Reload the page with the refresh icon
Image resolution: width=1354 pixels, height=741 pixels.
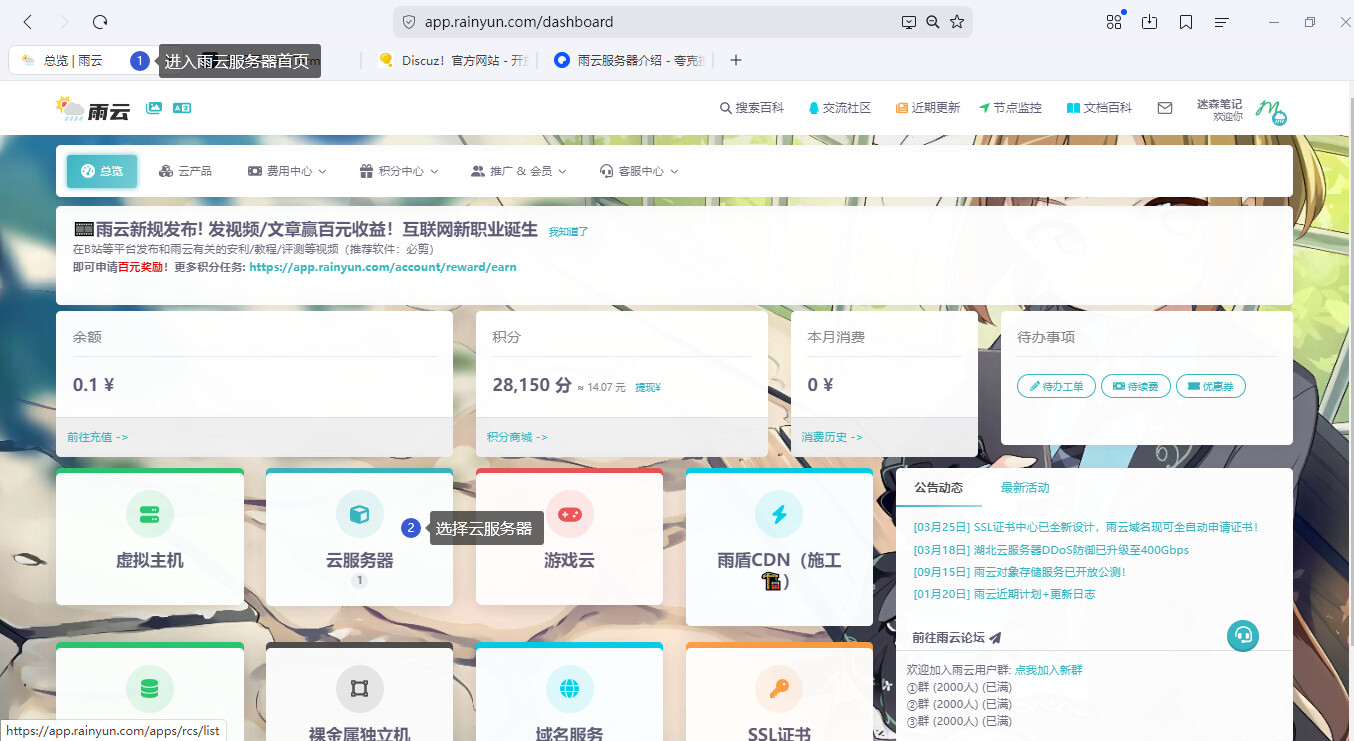tap(99, 21)
